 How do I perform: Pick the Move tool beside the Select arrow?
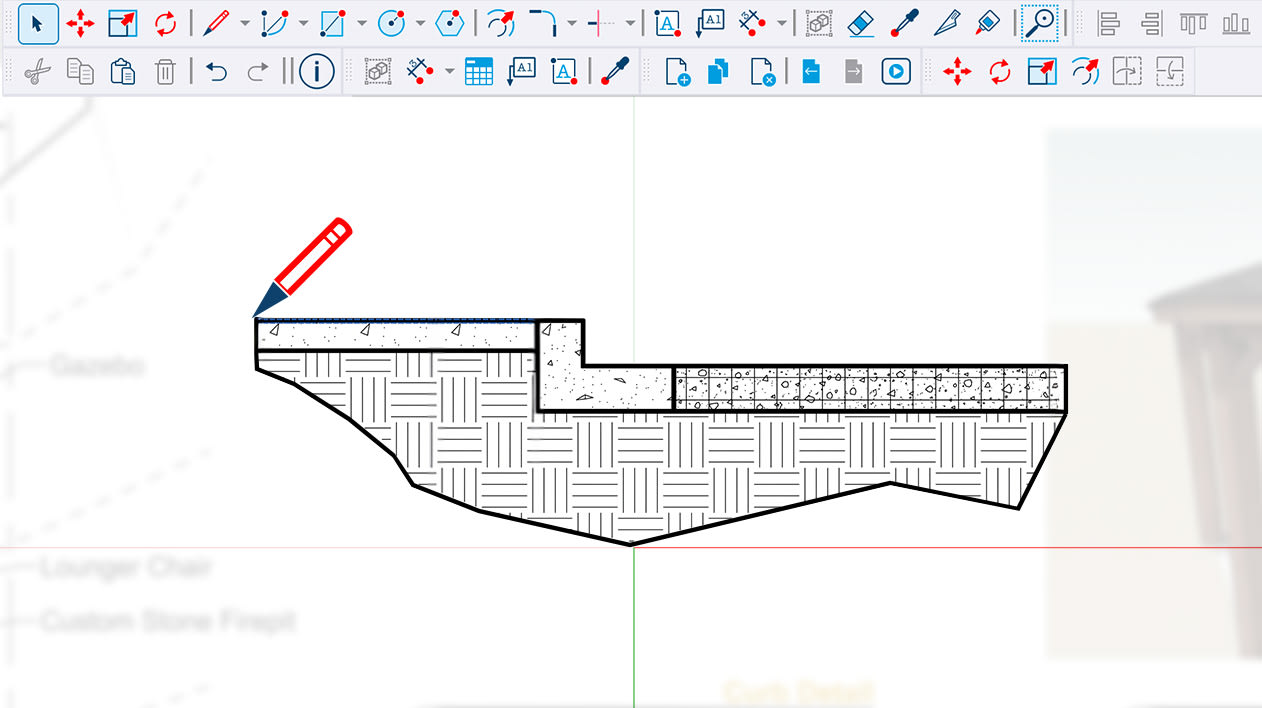click(80, 23)
